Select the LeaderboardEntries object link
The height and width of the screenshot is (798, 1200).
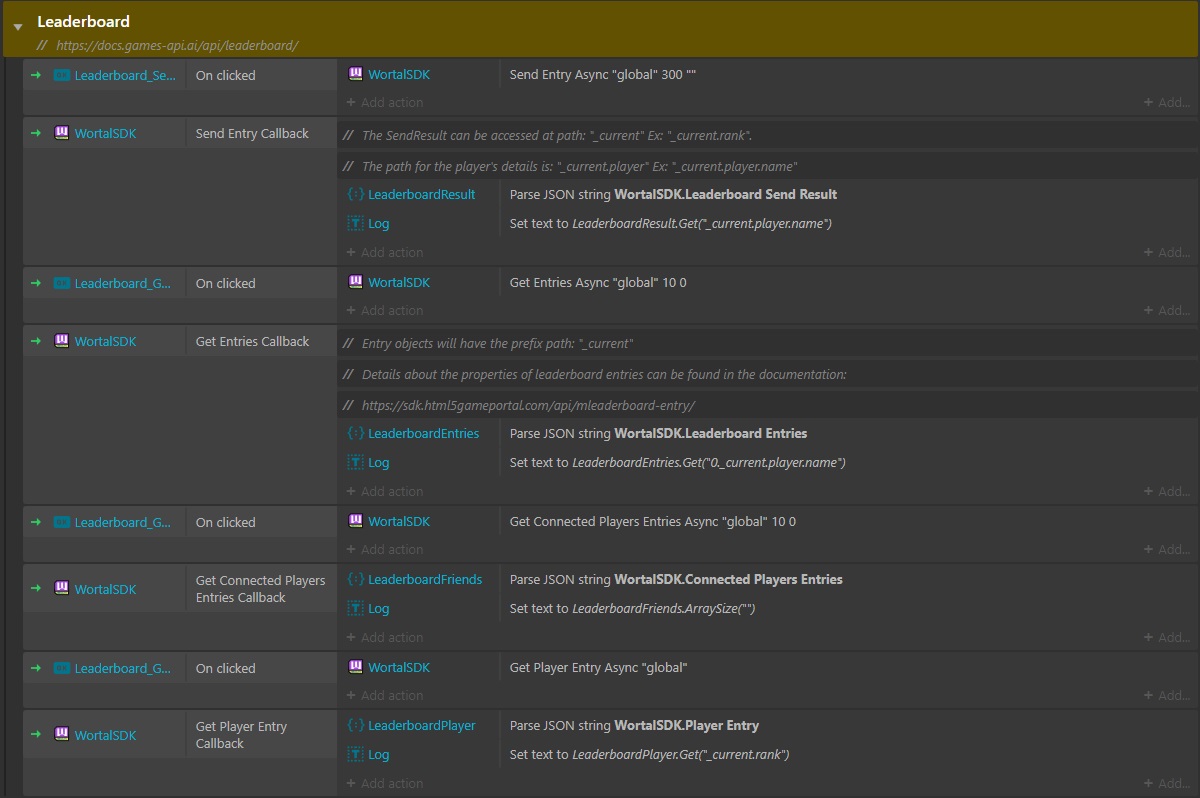424,433
